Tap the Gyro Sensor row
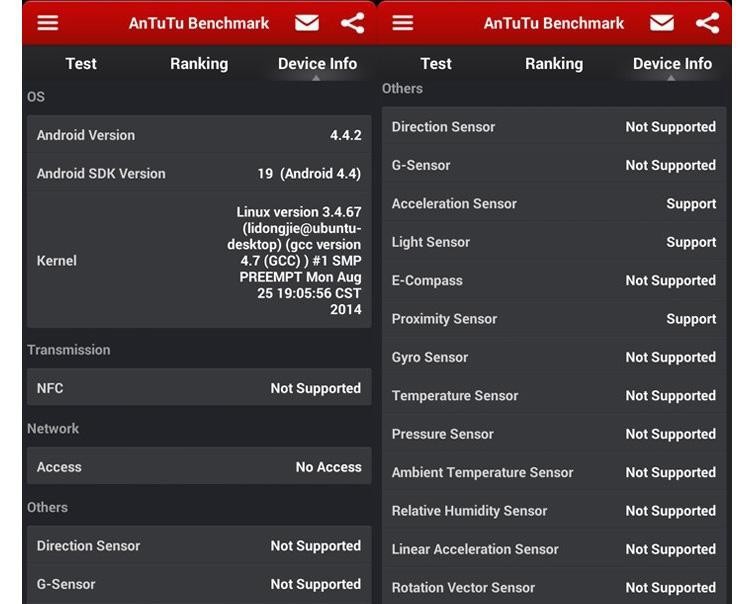 (553, 357)
